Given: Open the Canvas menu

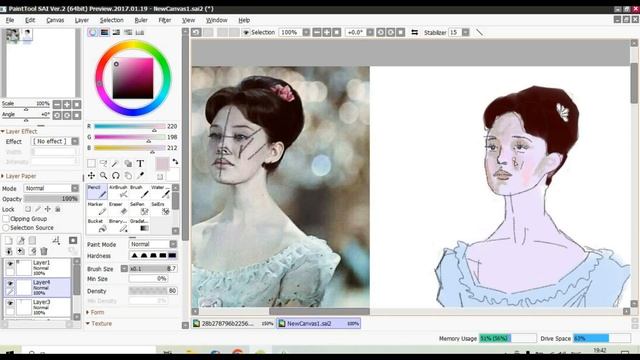Looking at the screenshot, I should (55, 20).
